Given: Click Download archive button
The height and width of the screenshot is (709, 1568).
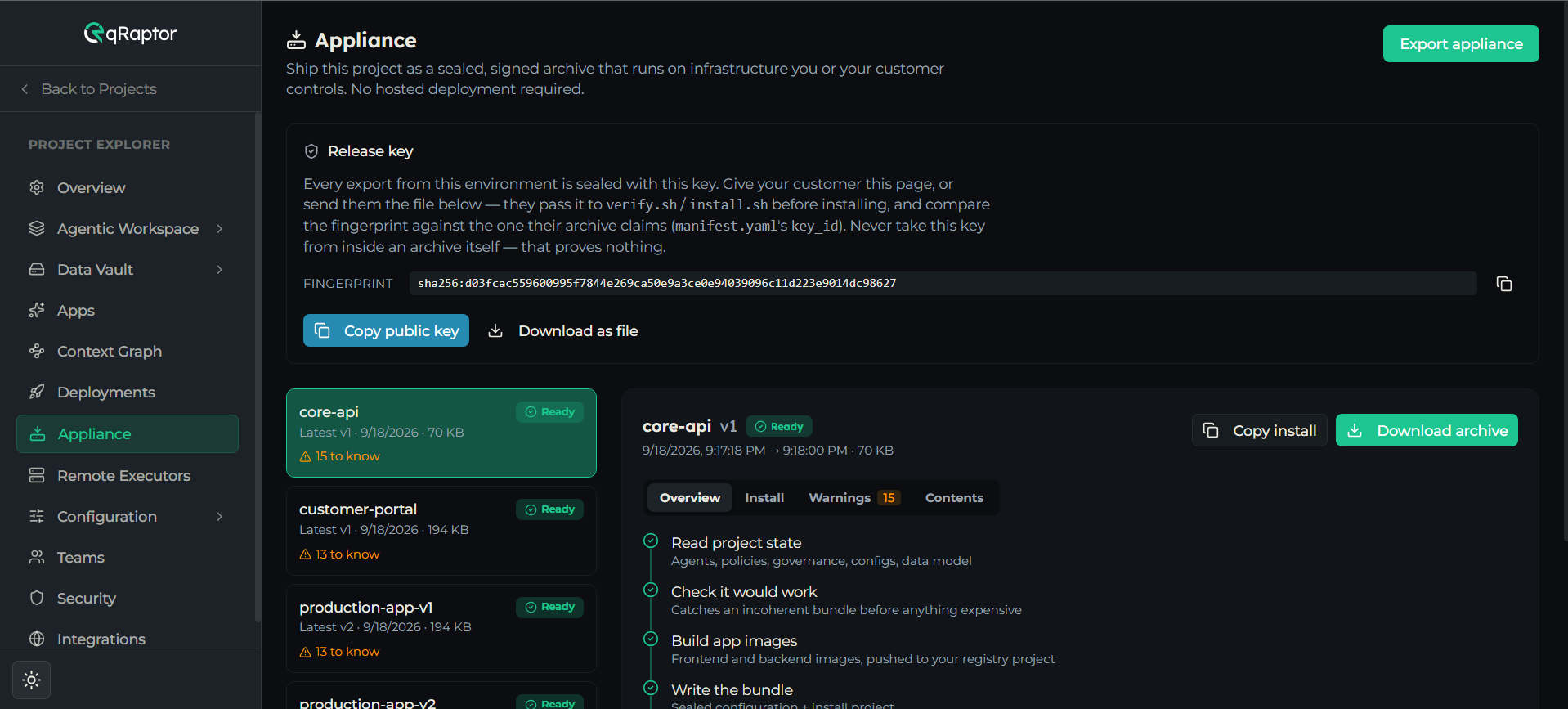Looking at the screenshot, I should coord(1427,430).
